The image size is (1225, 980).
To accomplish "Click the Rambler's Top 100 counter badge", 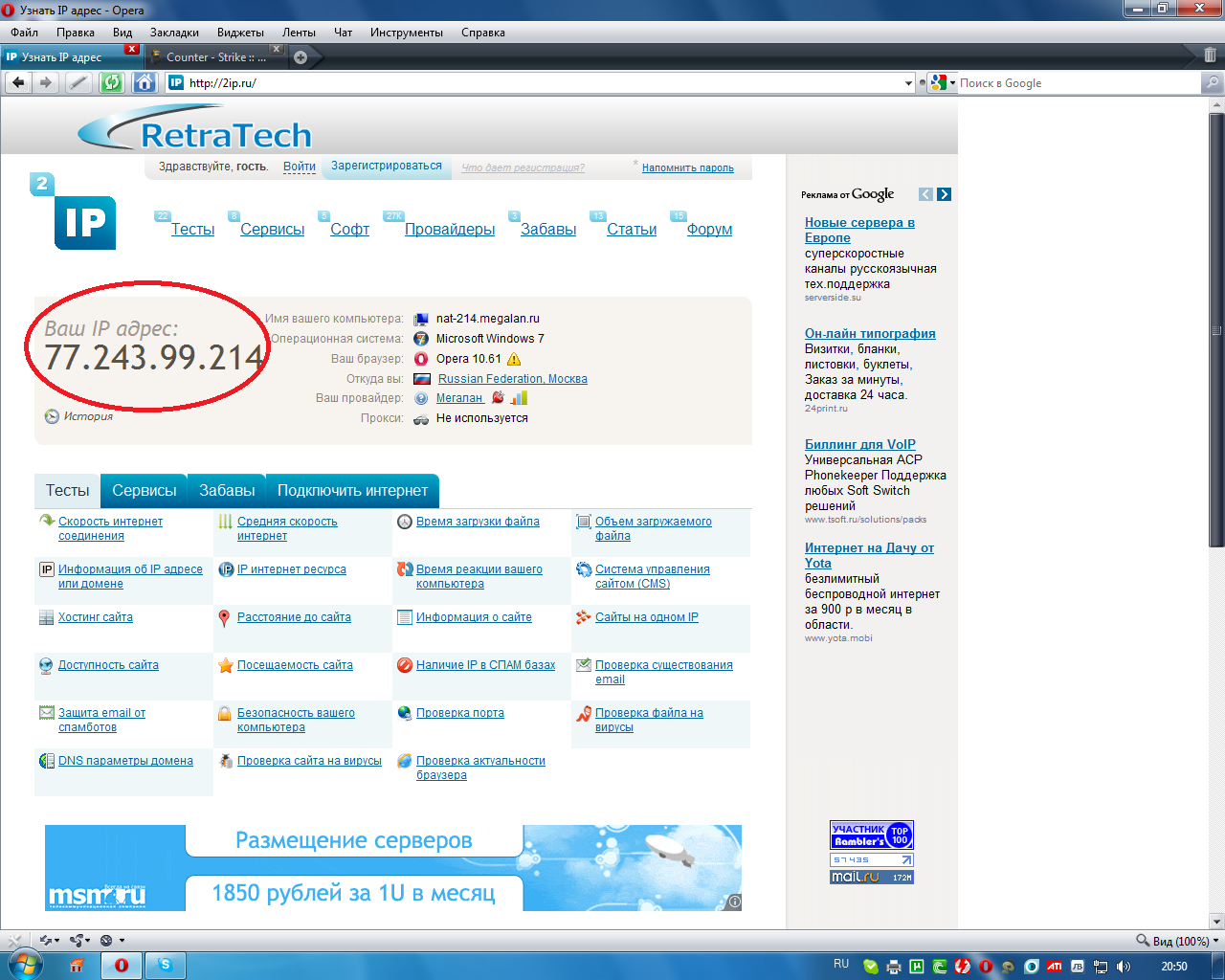I will coord(872,835).
